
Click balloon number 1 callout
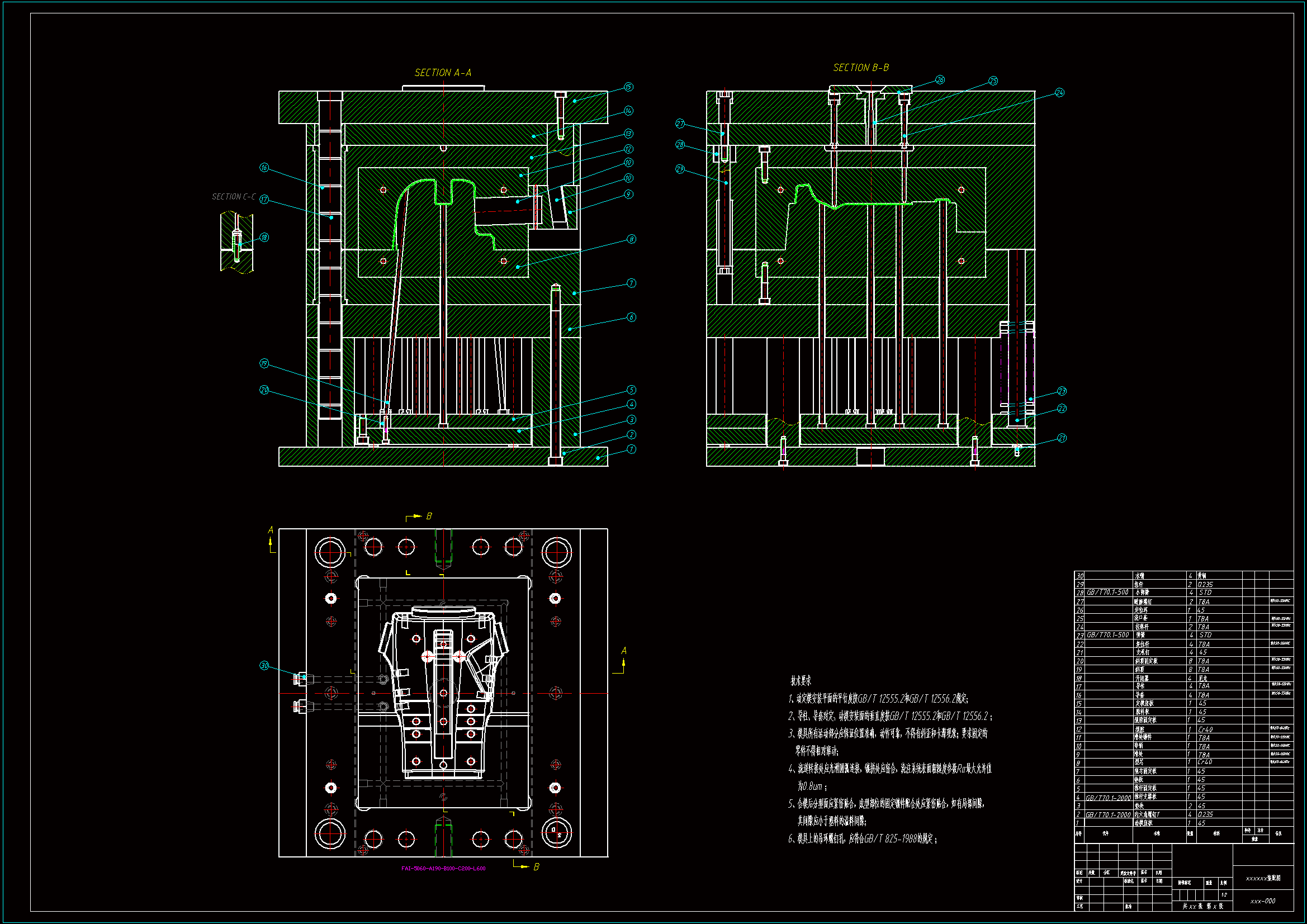click(631, 449)
